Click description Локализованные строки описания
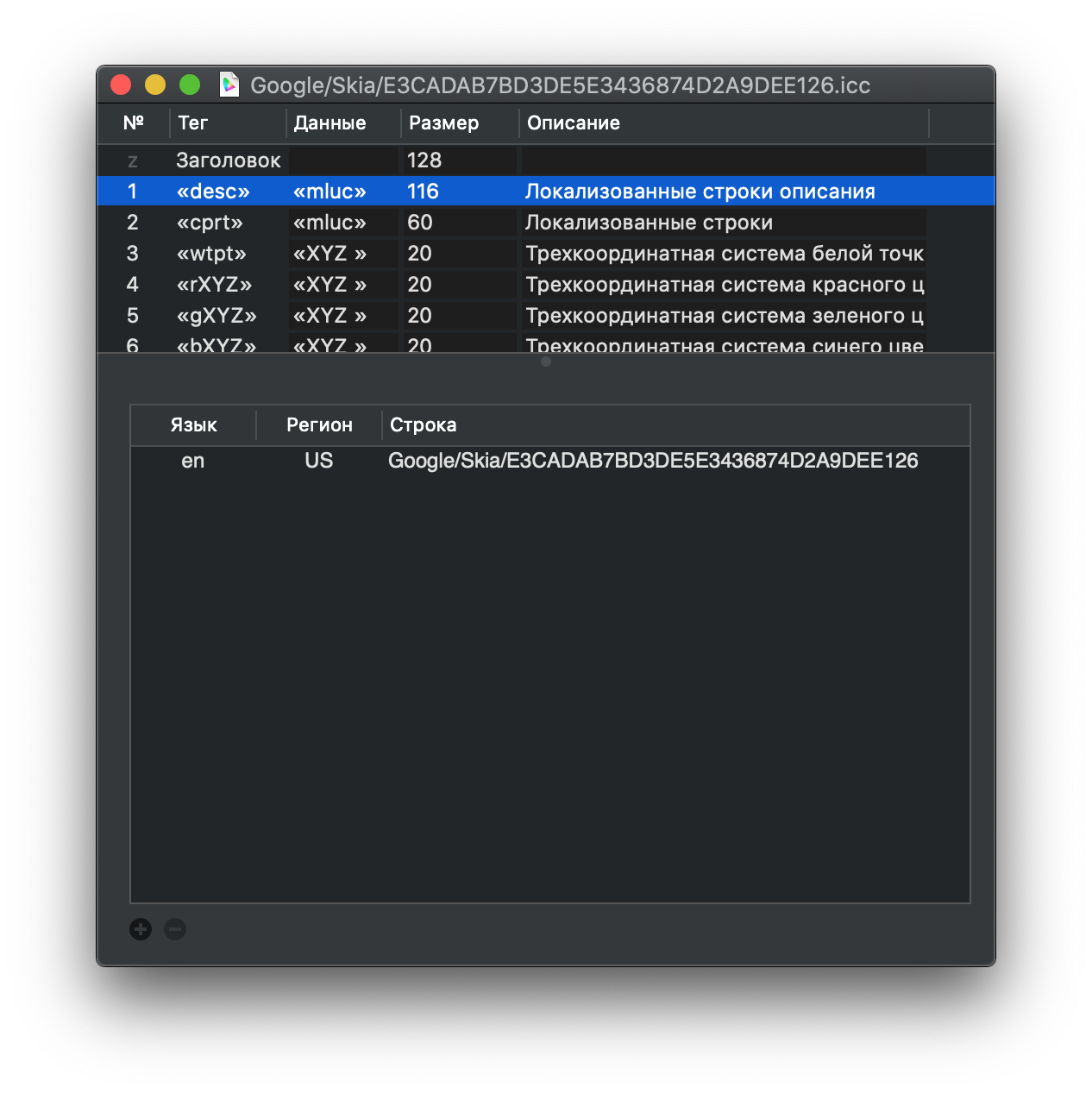 click(700, 192)
